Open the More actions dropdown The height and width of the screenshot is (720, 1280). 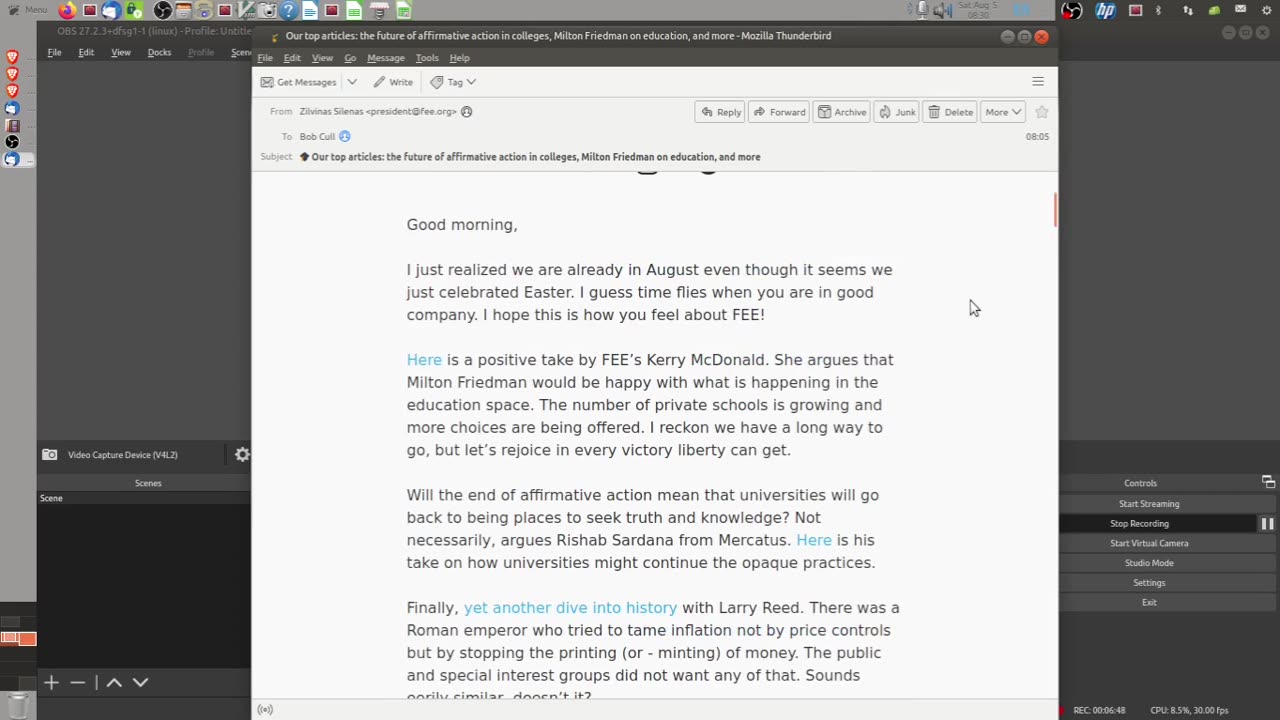[x=1003, y=112]
